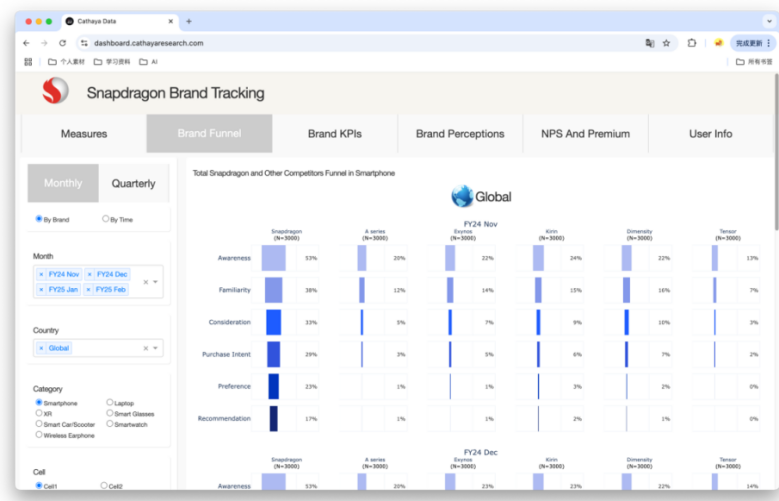Open the AI bookmarks folder
Screen dimensions: 779x501
click(x=148, y=61)
